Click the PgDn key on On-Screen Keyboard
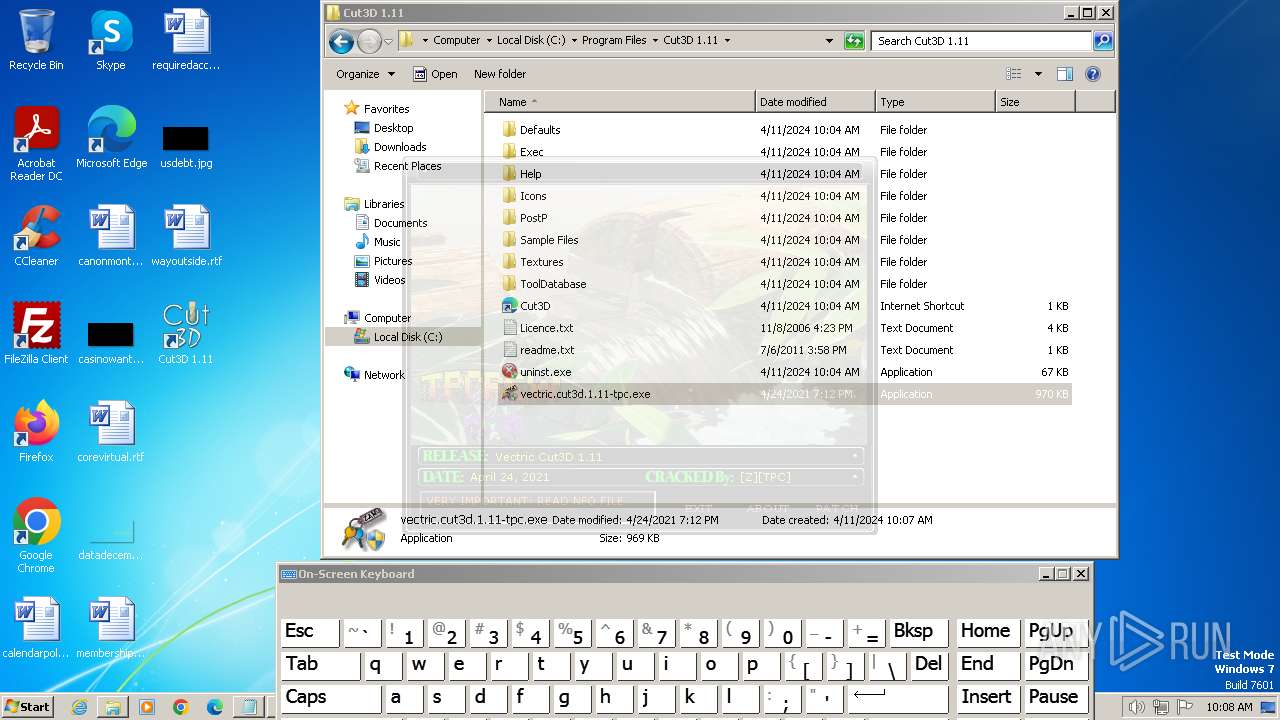This screenshot has height=720, width=1280. coord(1055,666)
